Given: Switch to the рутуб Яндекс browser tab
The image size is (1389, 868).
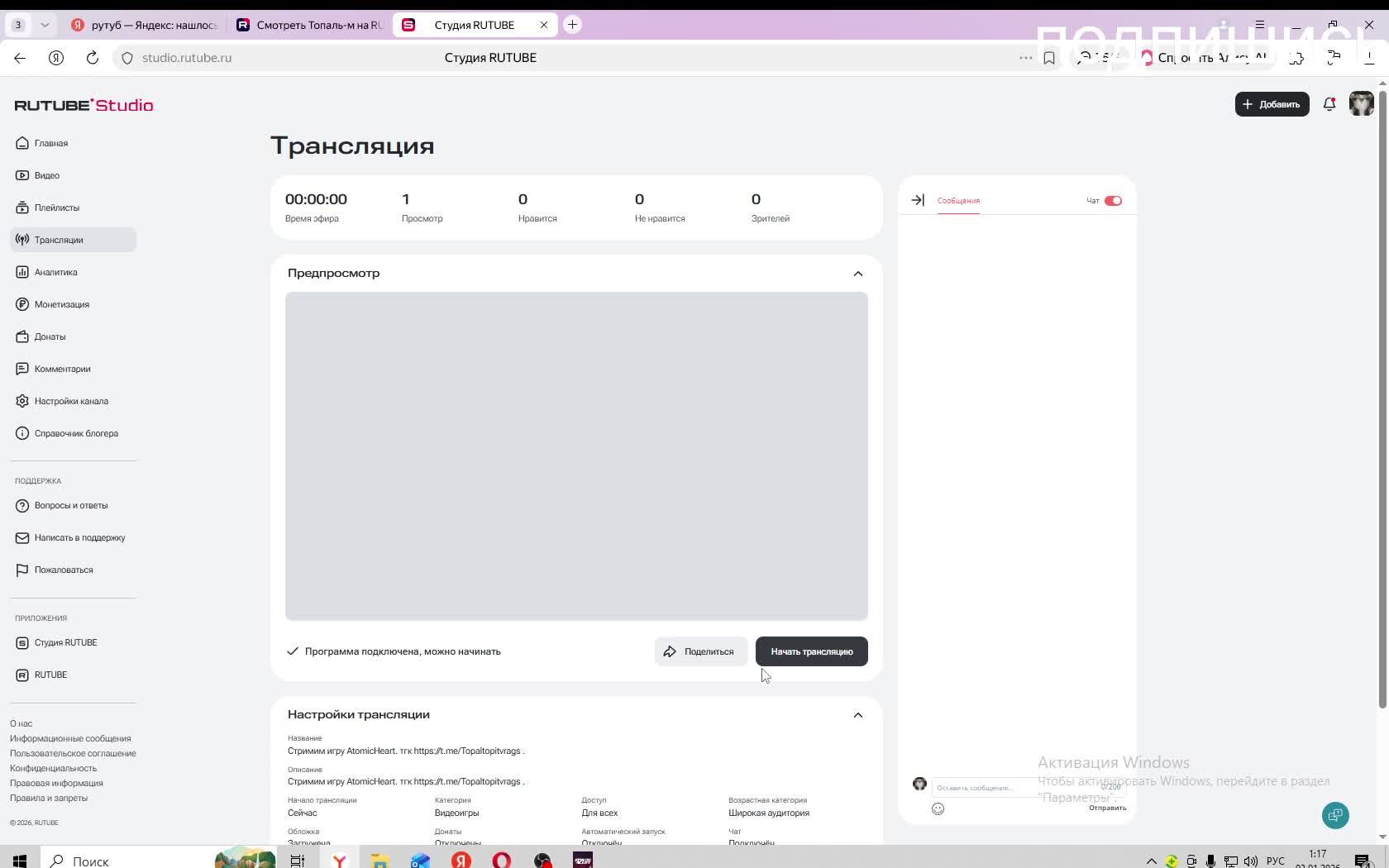Looking at the screenshot, I should click(x=144, y=25).
